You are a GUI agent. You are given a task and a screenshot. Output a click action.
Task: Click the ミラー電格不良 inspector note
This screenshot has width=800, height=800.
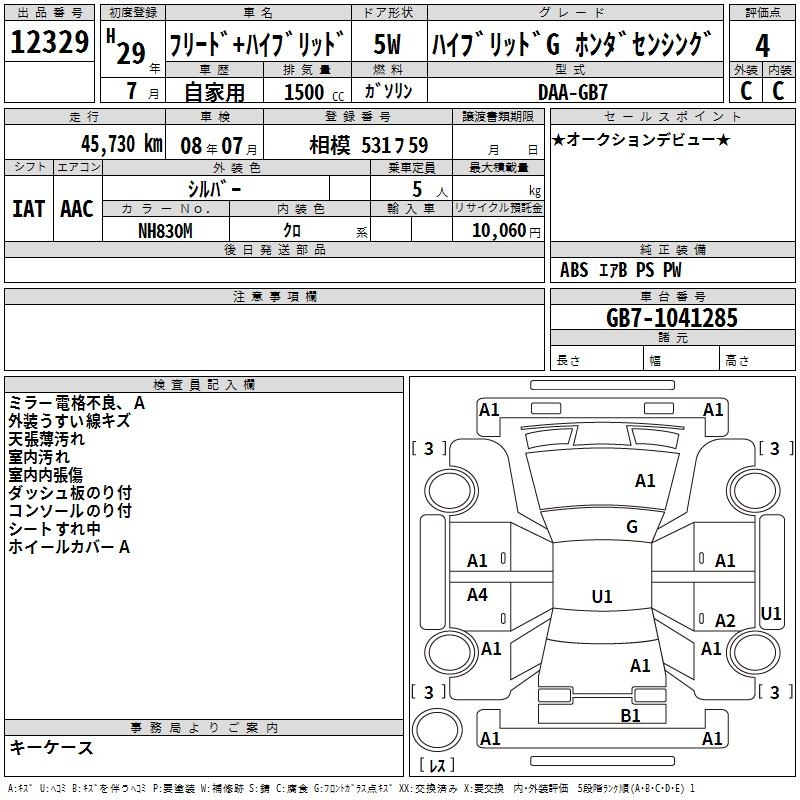pos(77,403)
